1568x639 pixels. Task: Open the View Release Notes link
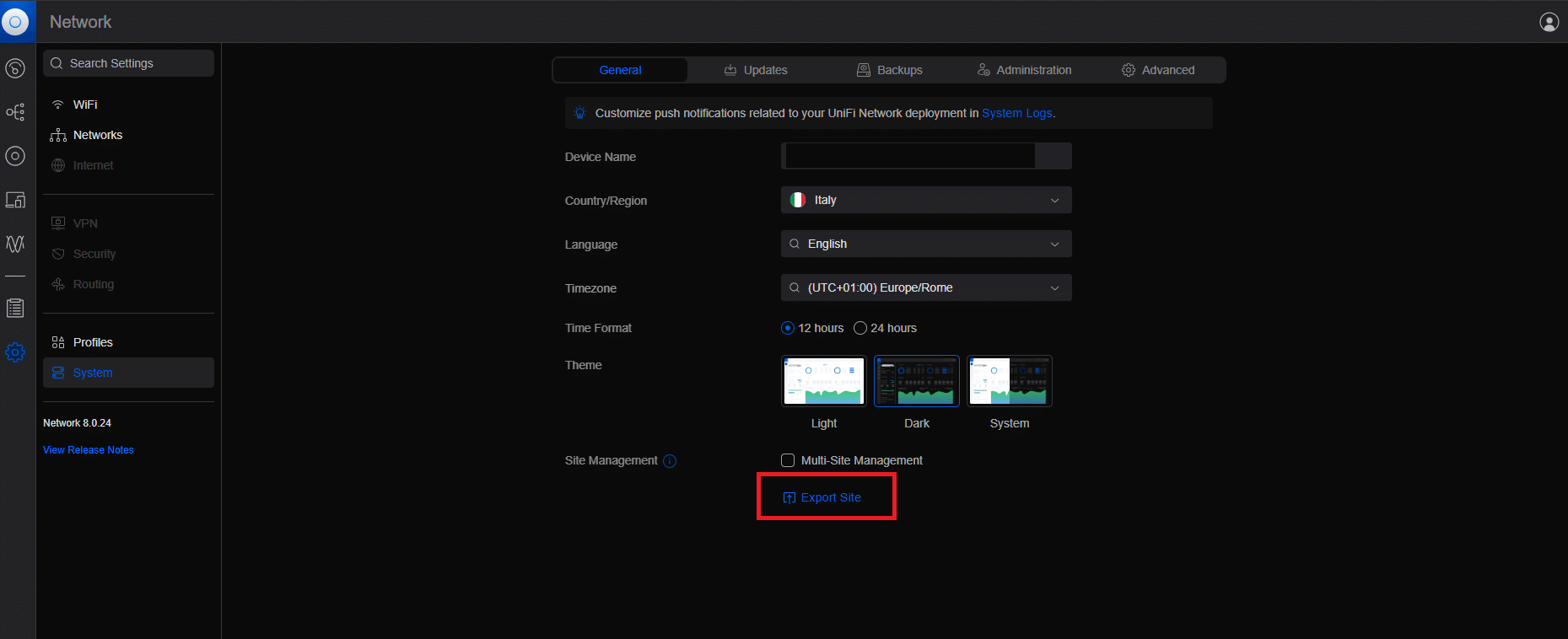click(x=89, y=450)
